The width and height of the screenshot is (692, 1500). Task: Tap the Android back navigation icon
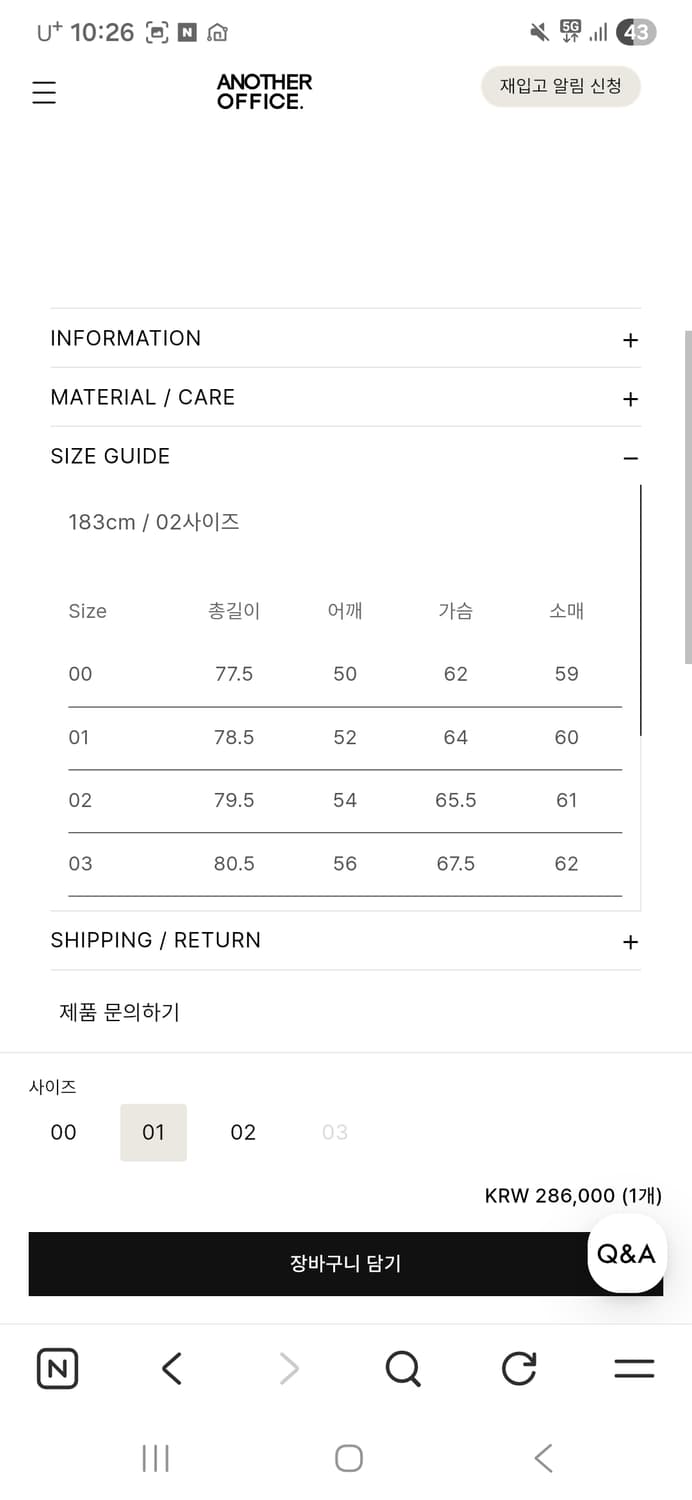[542, 1458]
